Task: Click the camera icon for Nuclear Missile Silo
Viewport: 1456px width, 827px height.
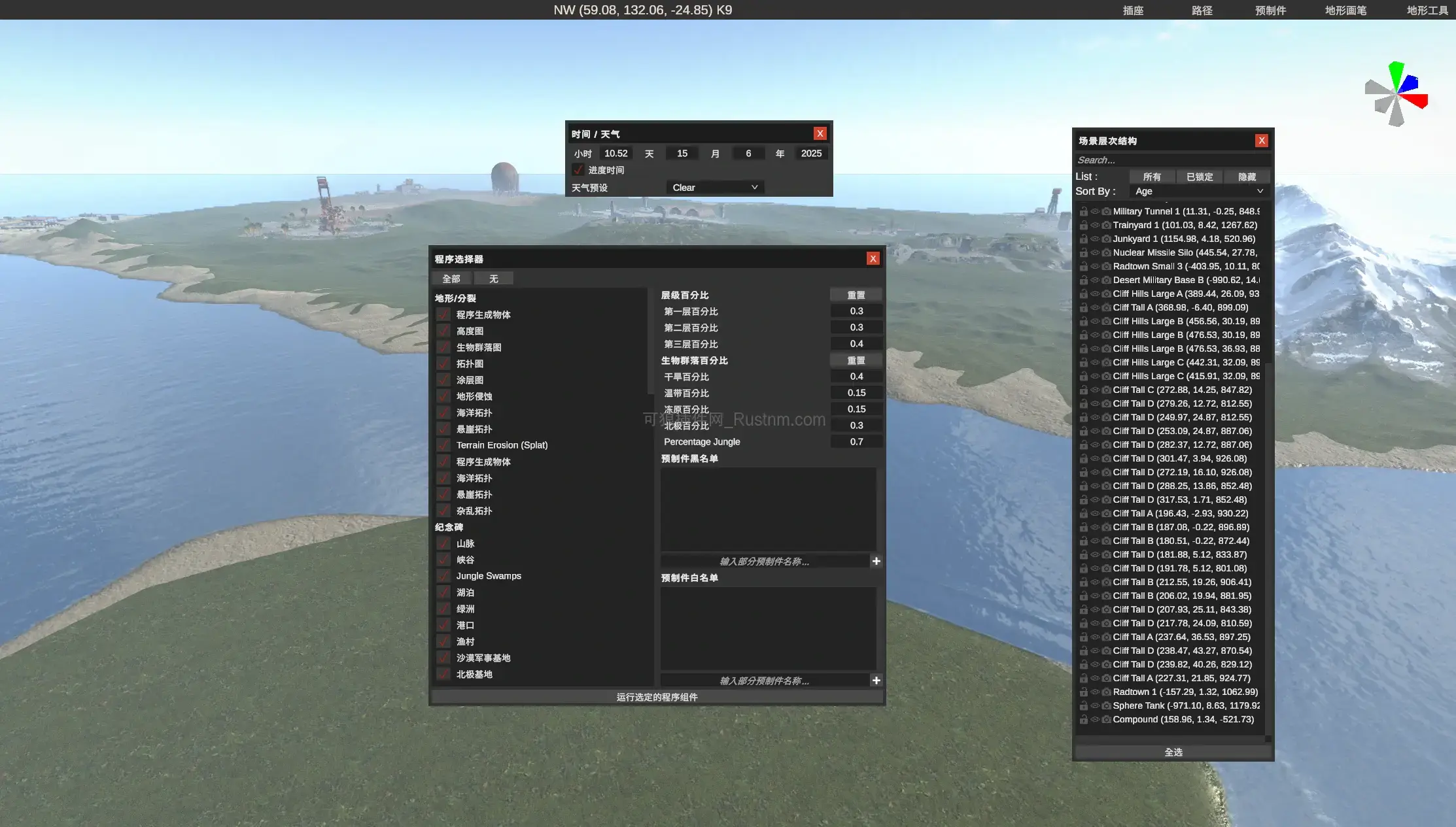Action: tap(1105, 252)
